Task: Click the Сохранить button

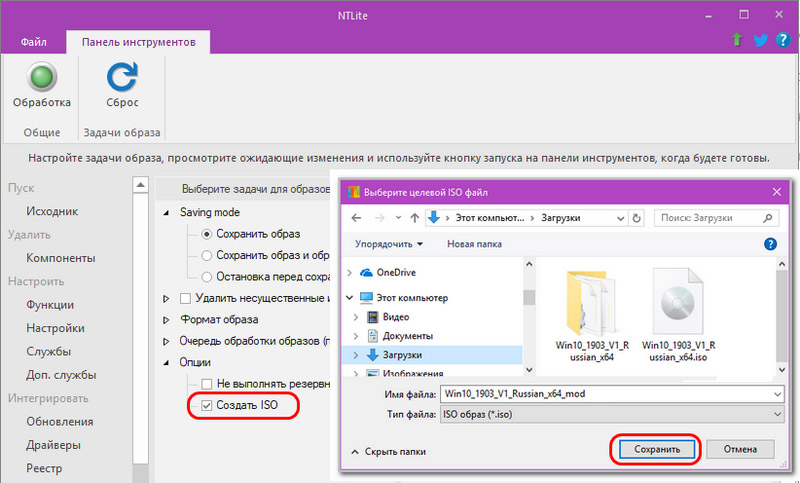Action: (657, 449)
